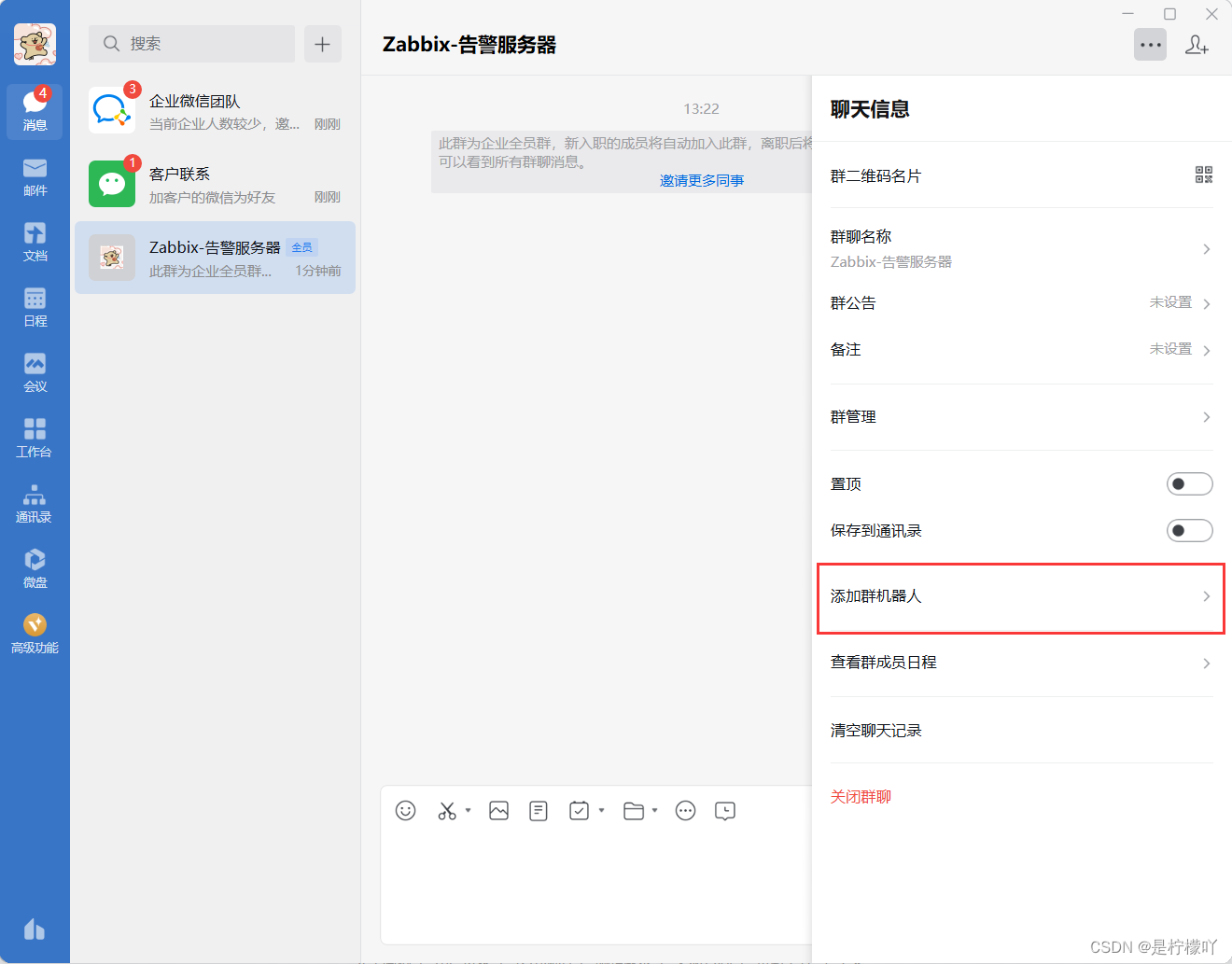Screen dimensions: 1232x964
Task: Click the quick reply message icon
Action: [725, 810]
